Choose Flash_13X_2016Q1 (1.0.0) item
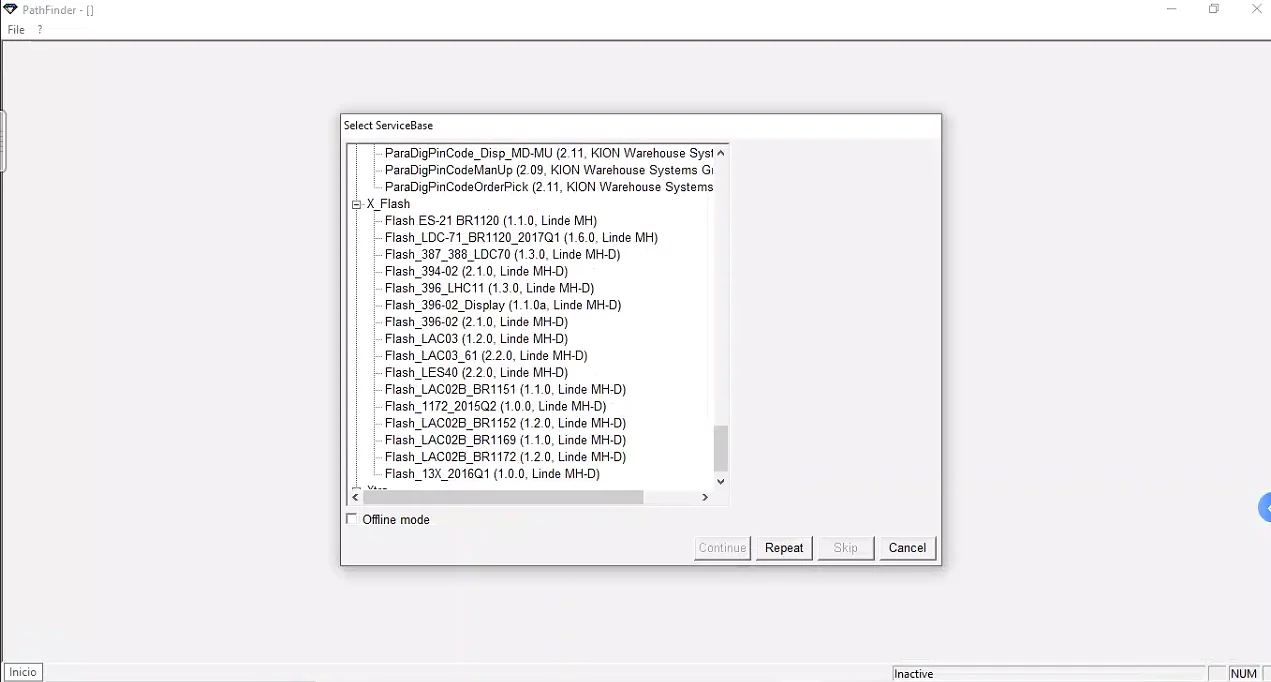1271x682 pixels. [492, 474]
